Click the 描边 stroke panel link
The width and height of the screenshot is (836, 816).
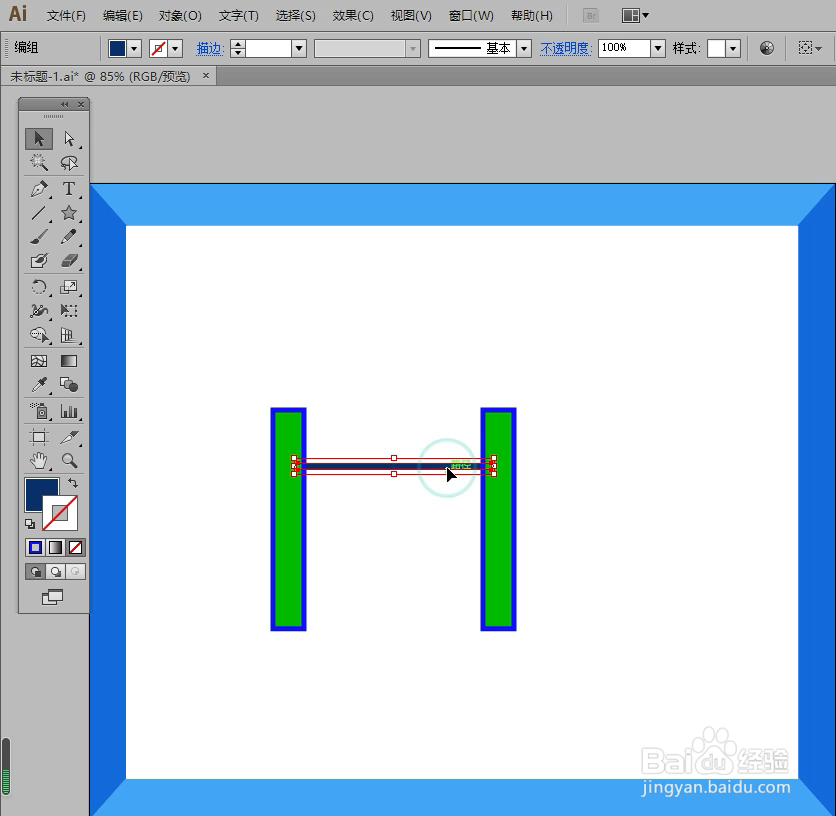point(209,49)
